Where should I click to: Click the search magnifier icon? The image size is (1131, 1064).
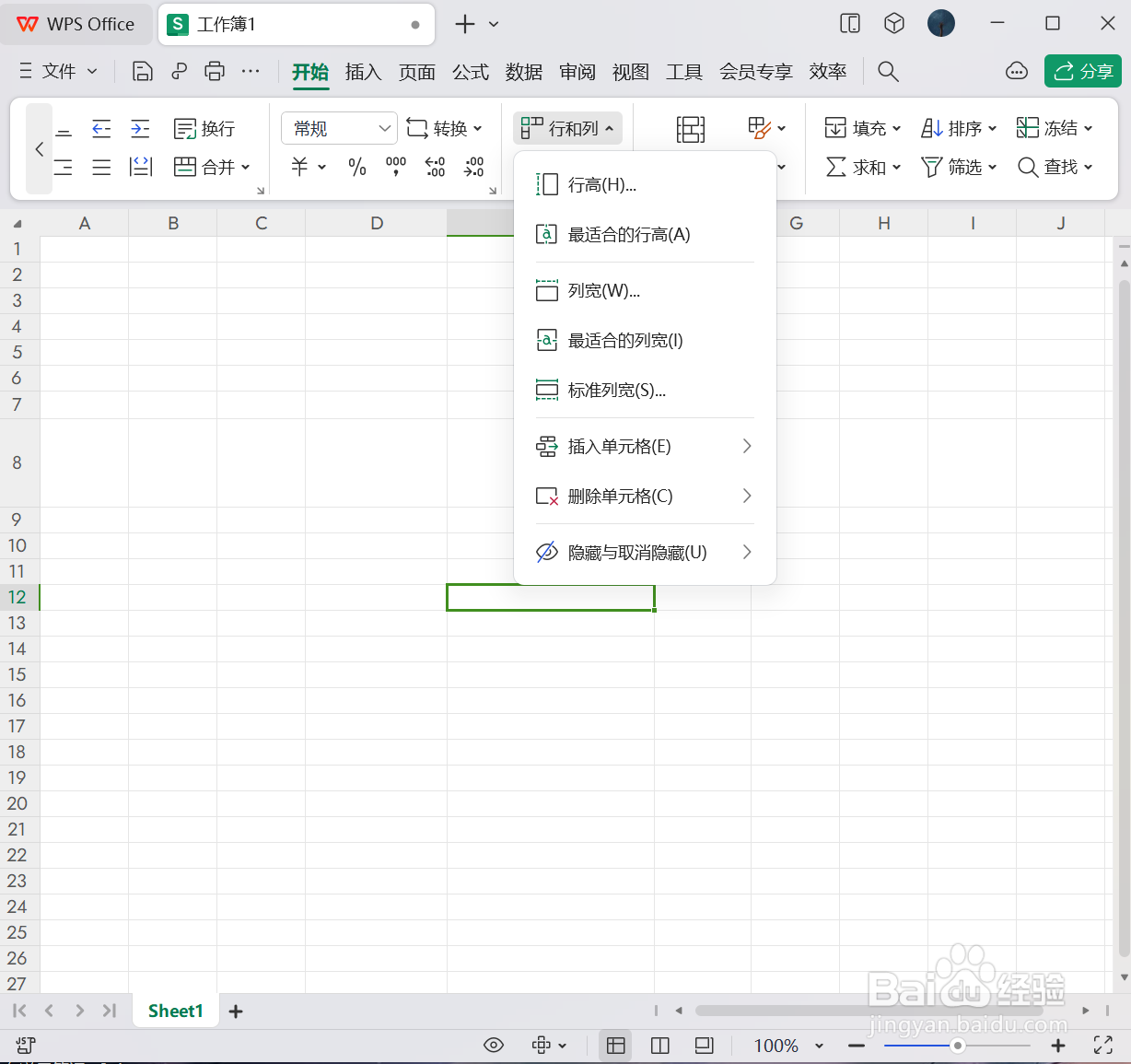tap(888, 71)
